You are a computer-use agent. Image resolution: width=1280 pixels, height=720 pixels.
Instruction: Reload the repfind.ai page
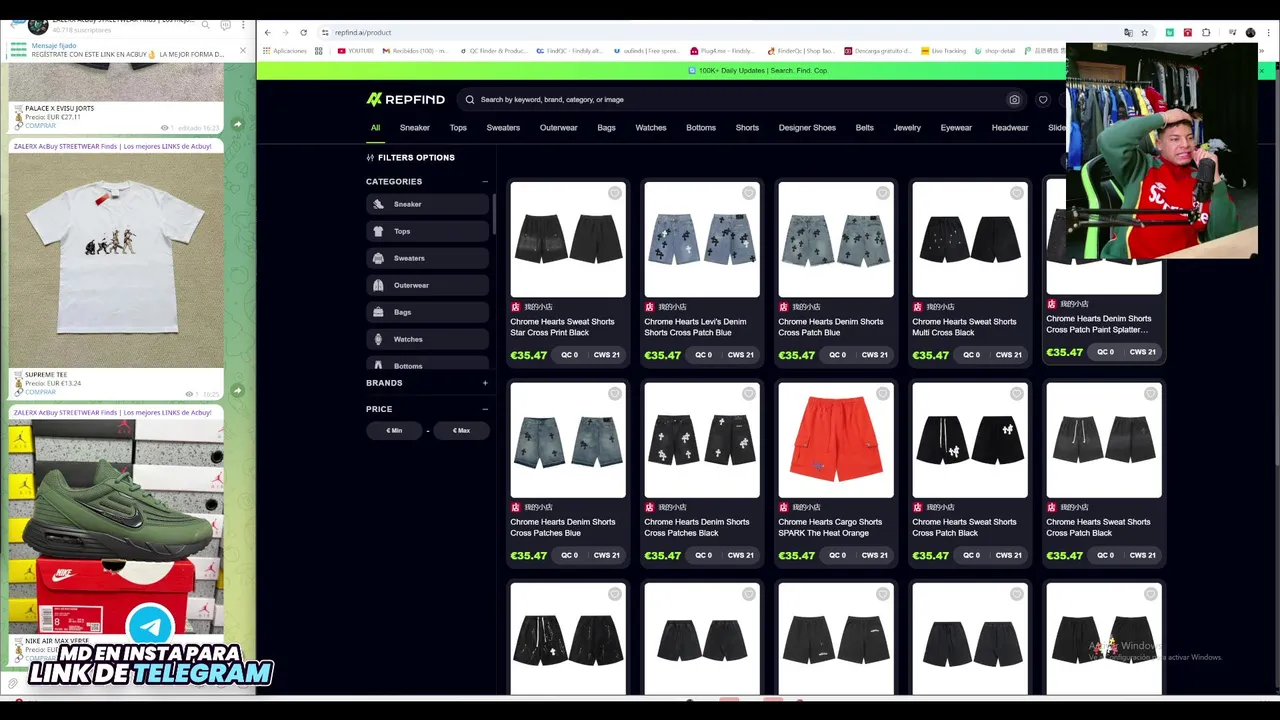(304, 32)
